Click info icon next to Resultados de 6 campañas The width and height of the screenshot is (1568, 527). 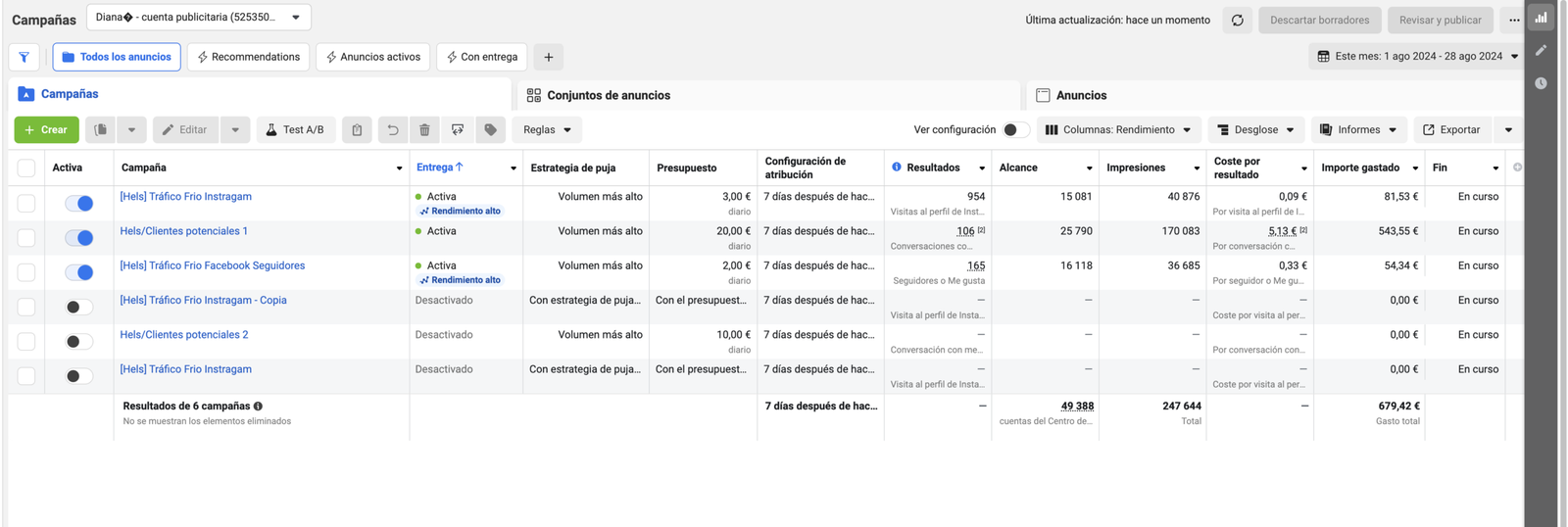[258, 406]
